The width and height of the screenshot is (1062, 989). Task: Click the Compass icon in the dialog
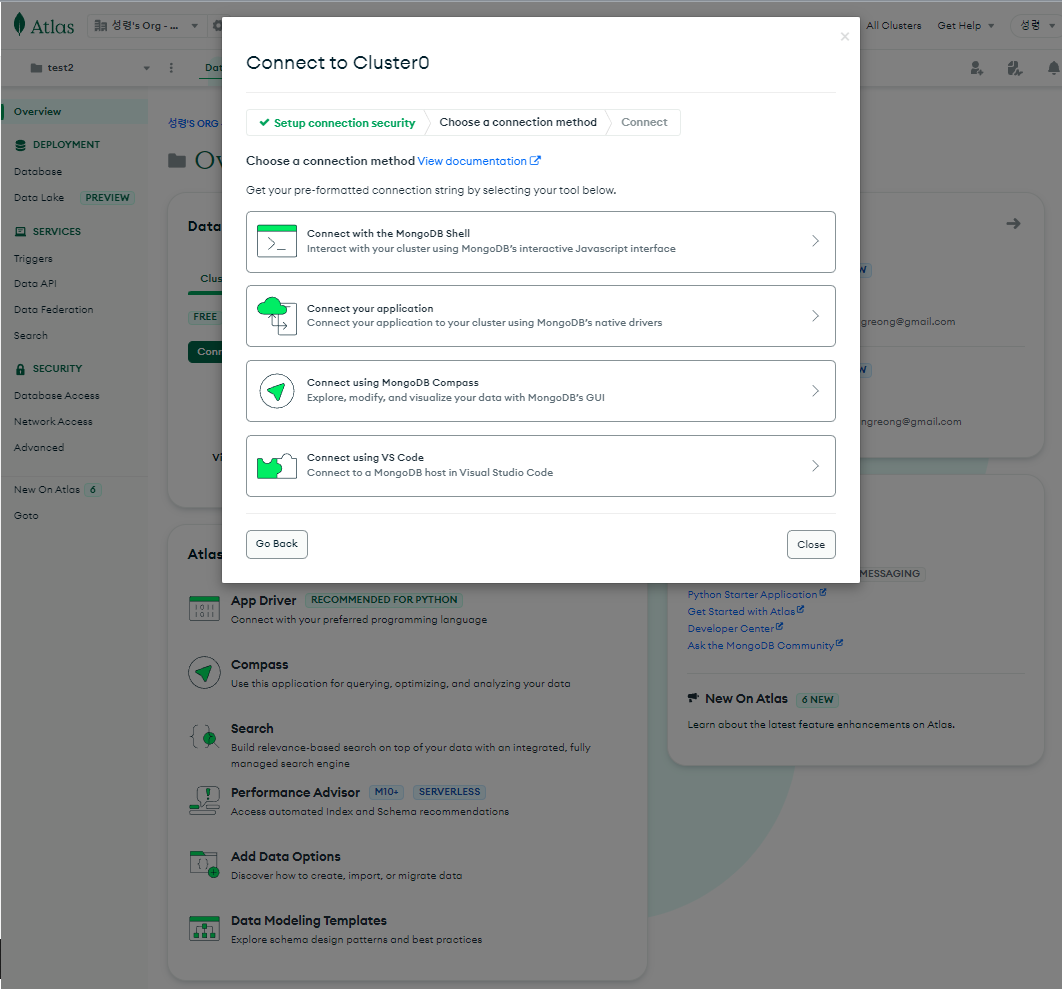pos(277,391)
